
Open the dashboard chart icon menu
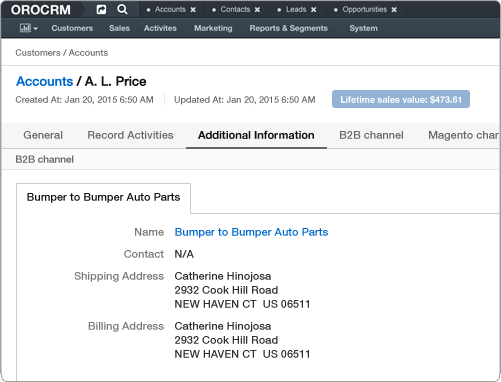pos(28,28)
